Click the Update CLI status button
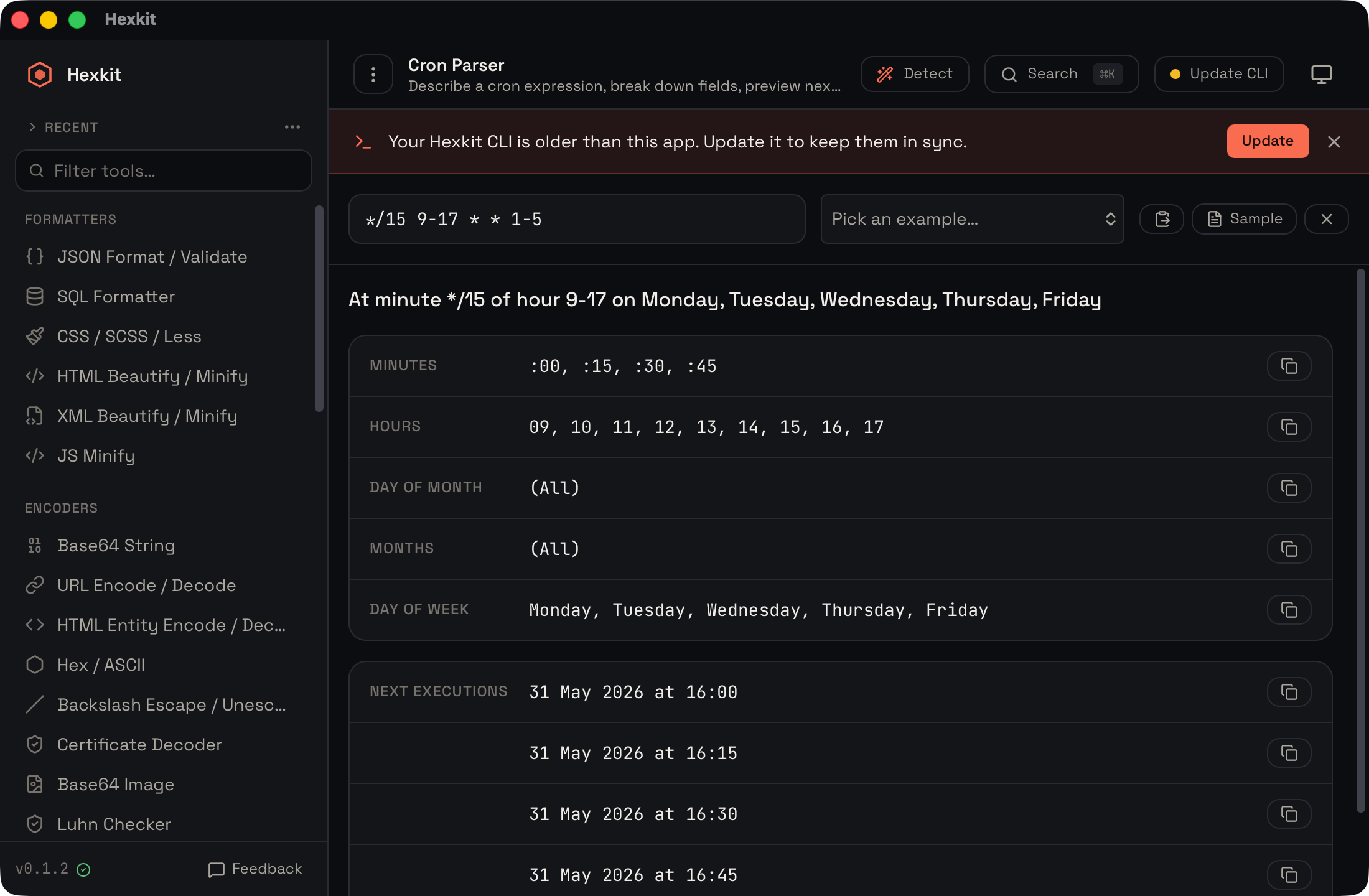The height and width of the screenshot is (896, 1369). 1219,74
